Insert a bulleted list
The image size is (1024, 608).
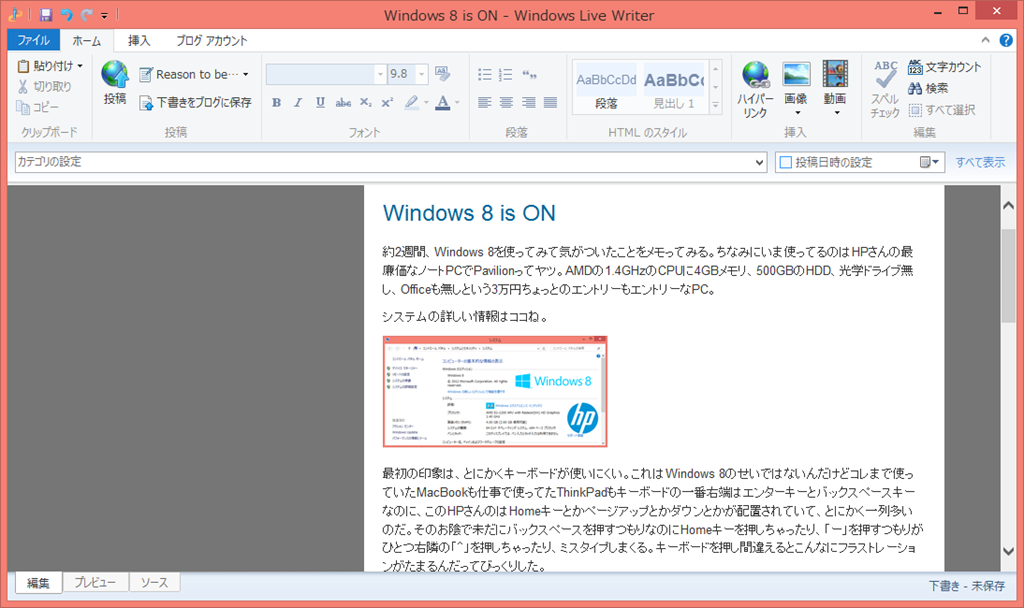tap(485, 74)
